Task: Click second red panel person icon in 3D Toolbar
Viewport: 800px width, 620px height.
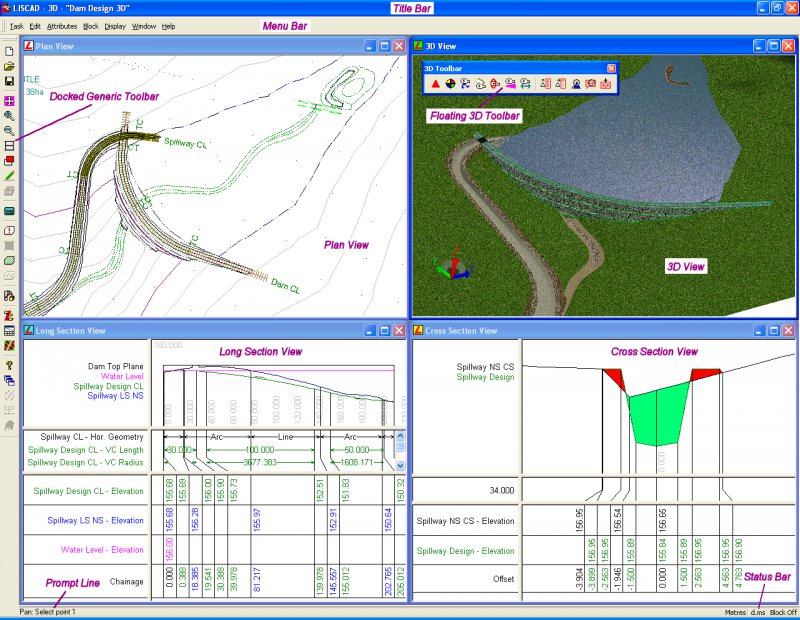Action: tap(561, 84)
